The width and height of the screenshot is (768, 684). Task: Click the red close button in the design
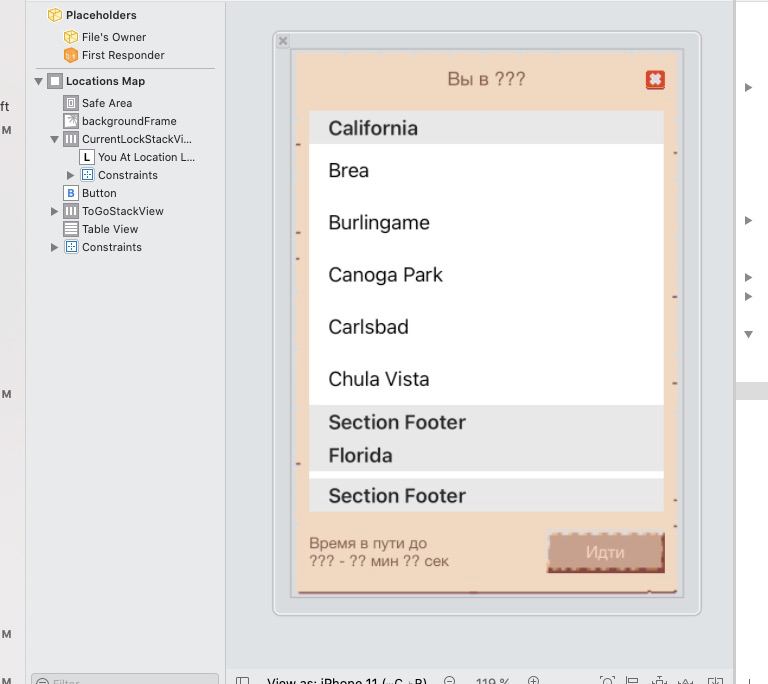click(x=655, y=80)
